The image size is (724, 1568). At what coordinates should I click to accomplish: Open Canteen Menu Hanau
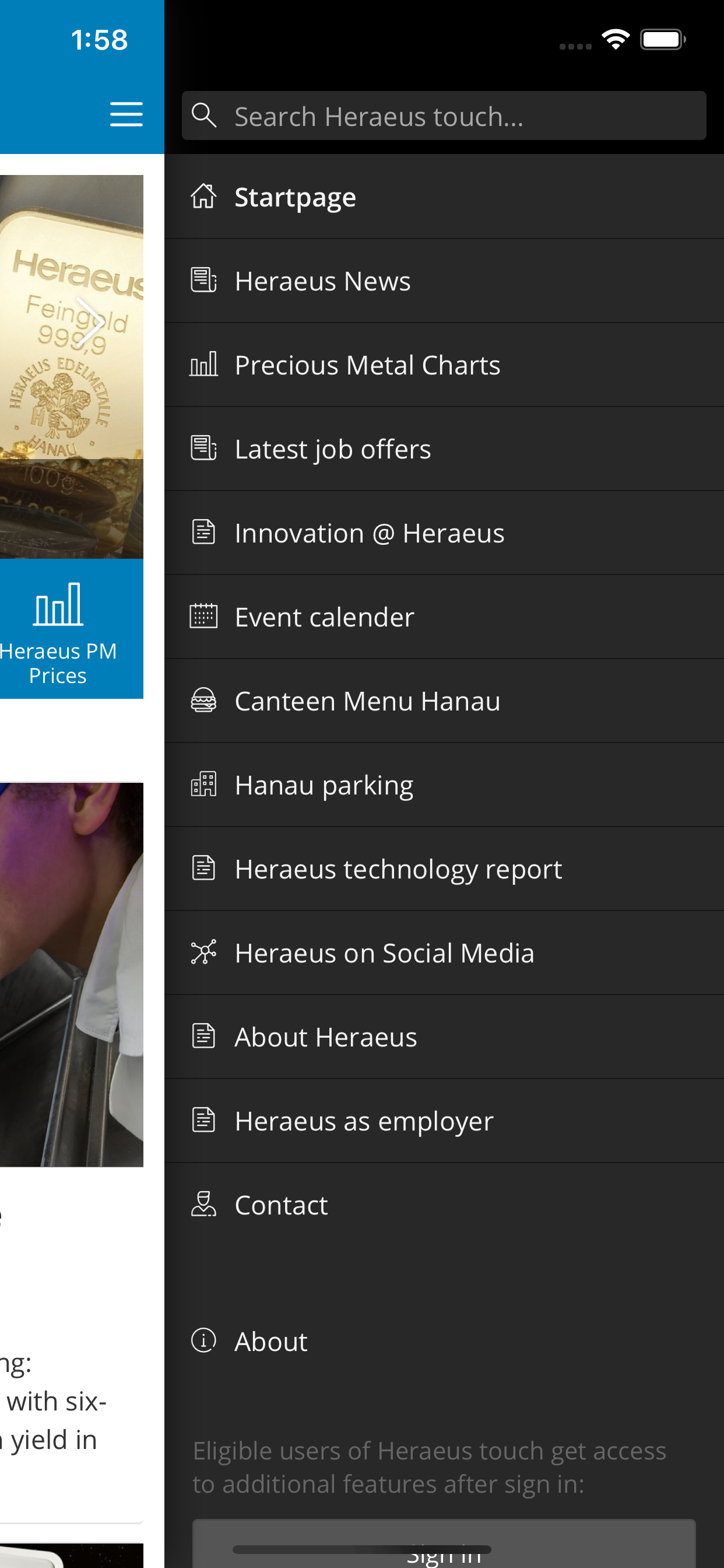coord(444,701)
